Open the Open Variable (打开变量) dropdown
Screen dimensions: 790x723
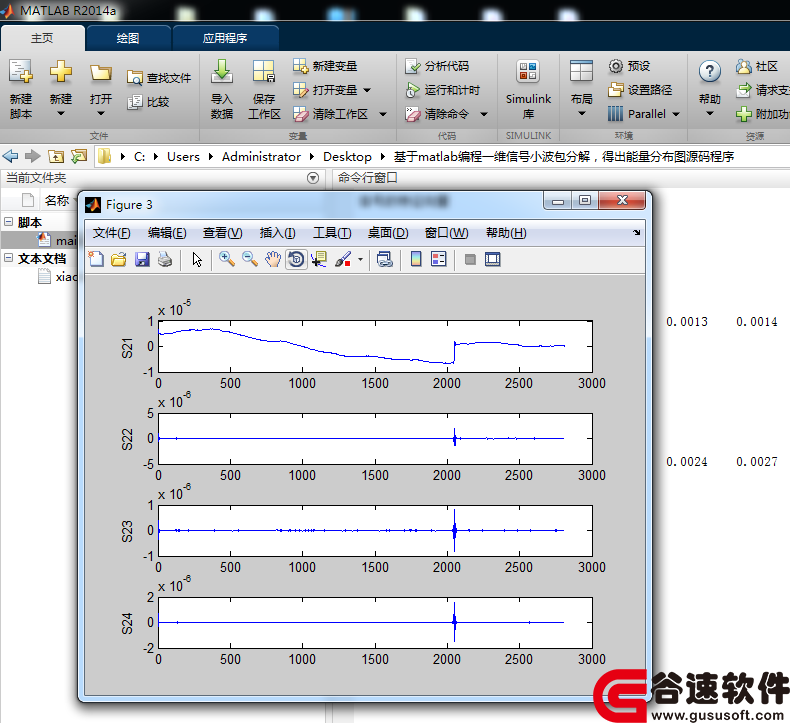pyautogui.click(x=367, y=90)
